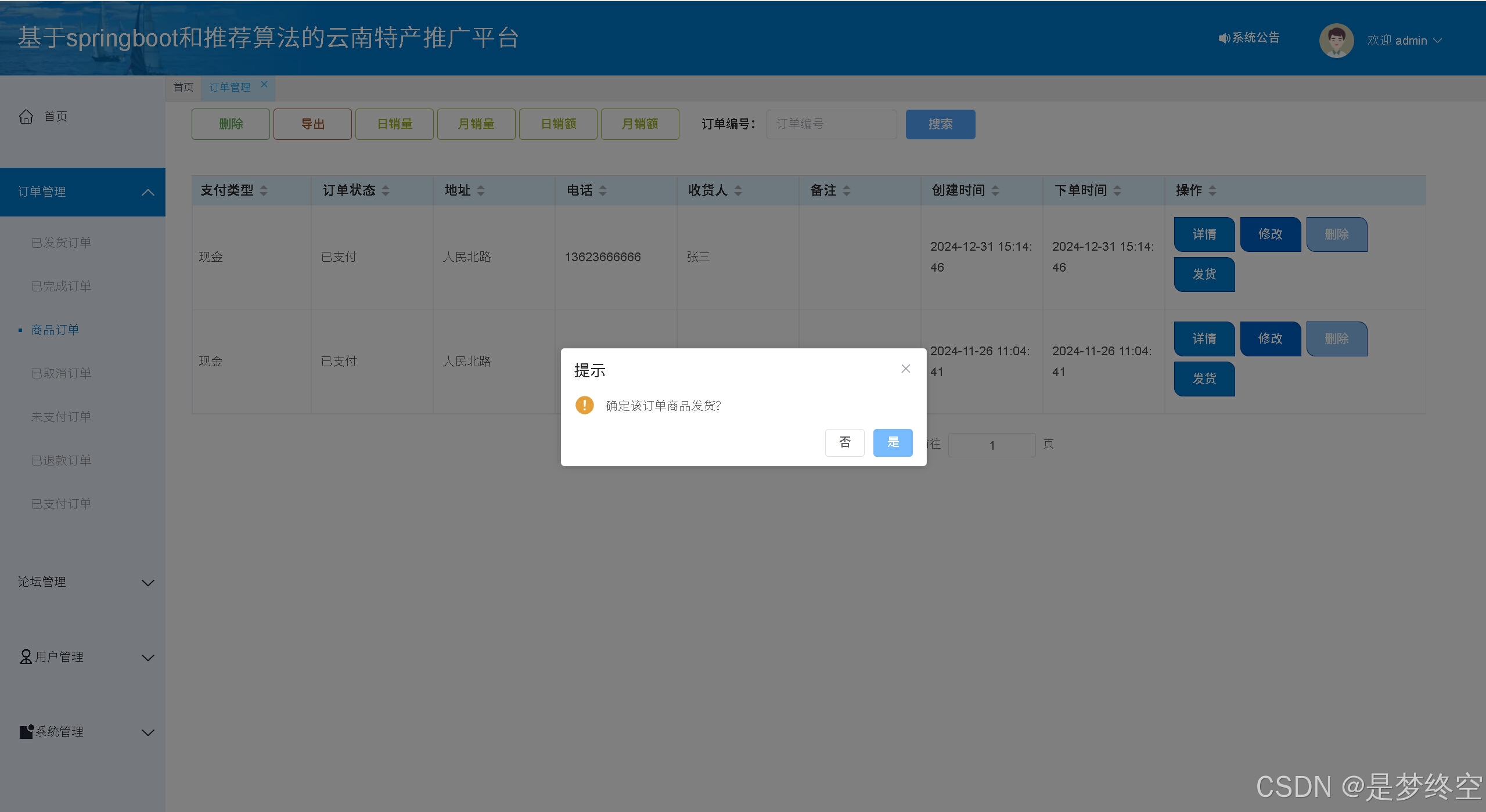Screen dimensions: 1486x812
Task: Close the 订单管理 tab via X icon
Action: pyautogui.click(x=264, y=84)
